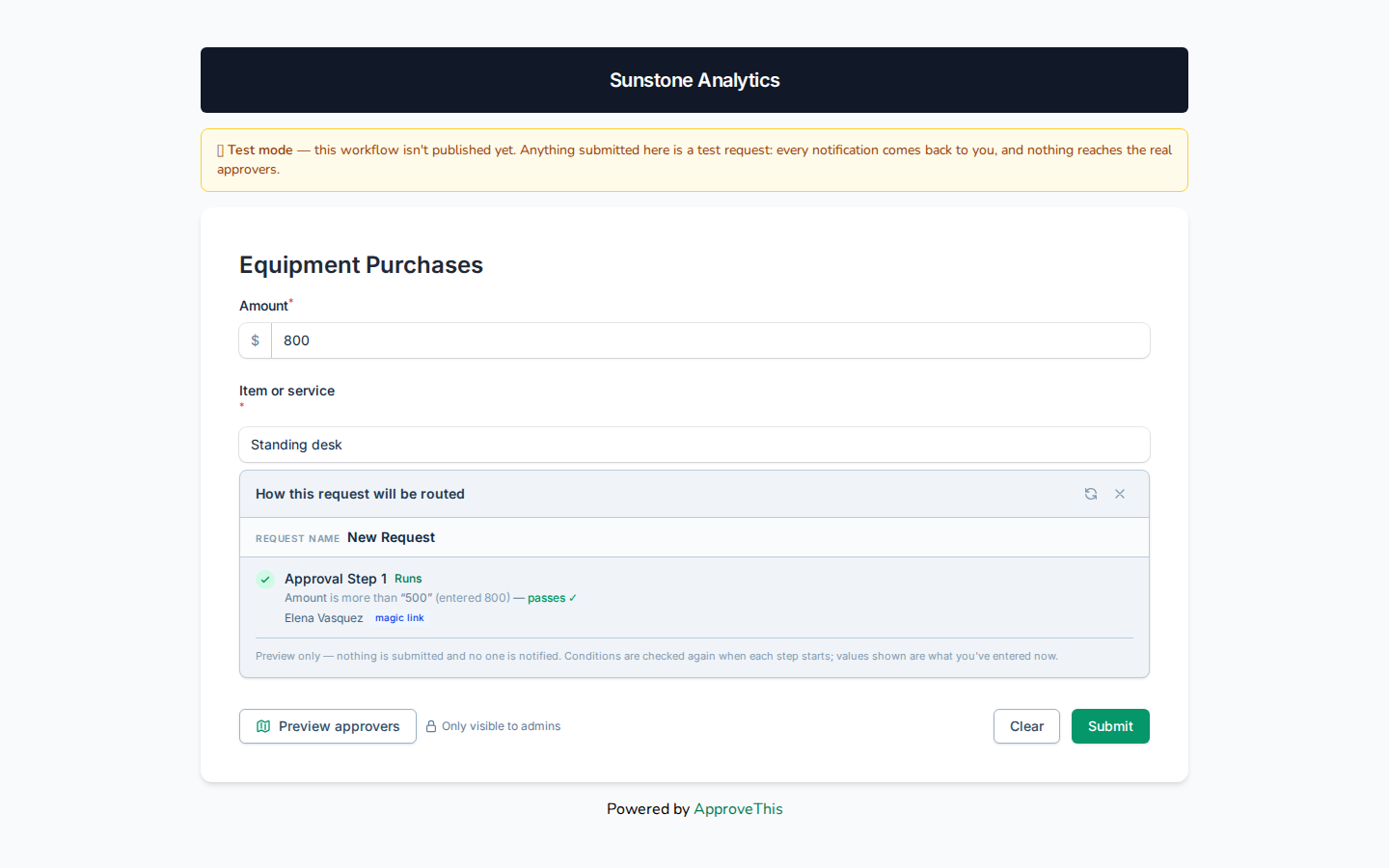Click the approver name Elena Vasquez

click(324, 618)
